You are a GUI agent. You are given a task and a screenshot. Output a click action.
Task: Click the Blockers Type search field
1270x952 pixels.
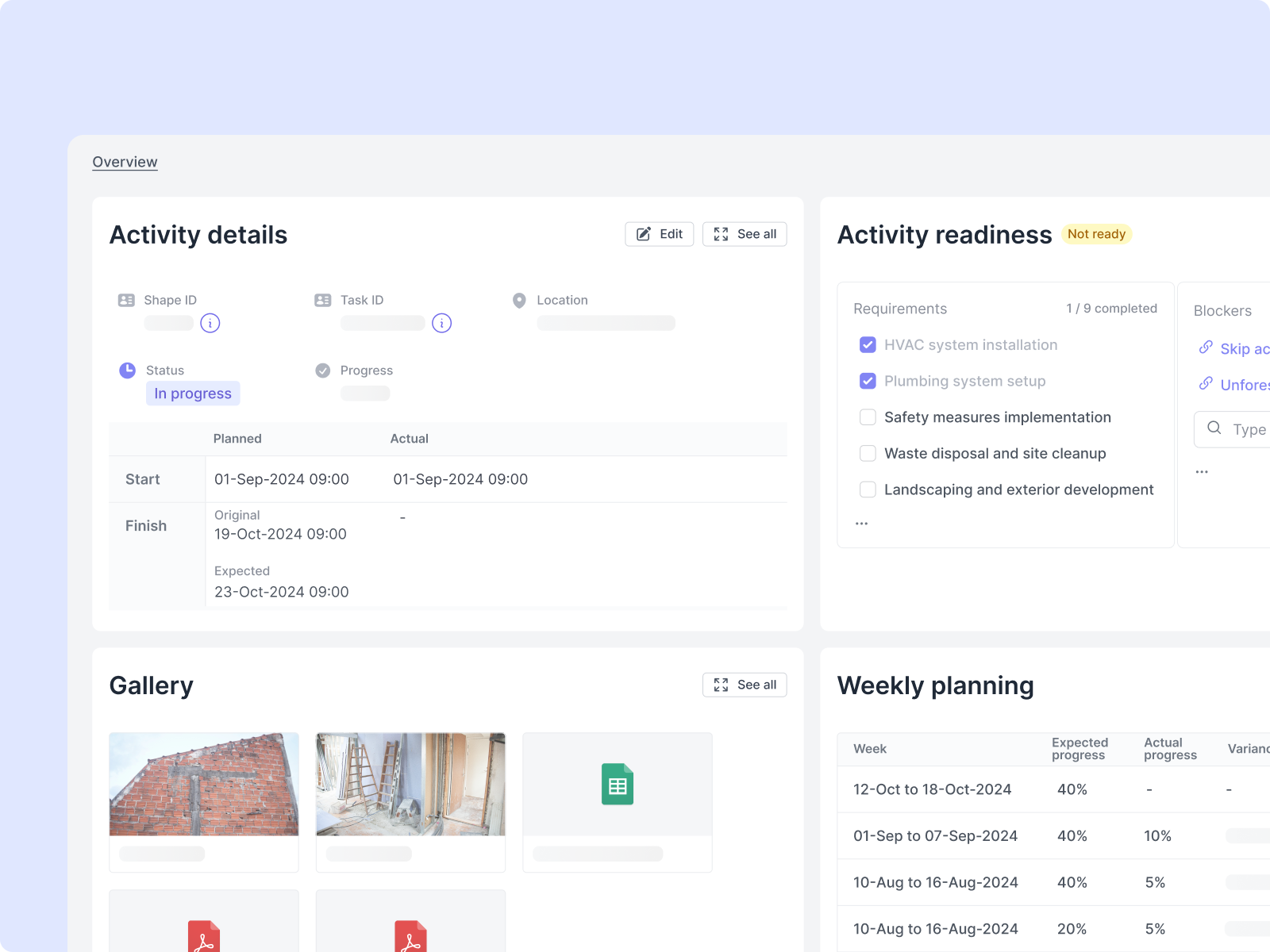(x=1233, y=429)
